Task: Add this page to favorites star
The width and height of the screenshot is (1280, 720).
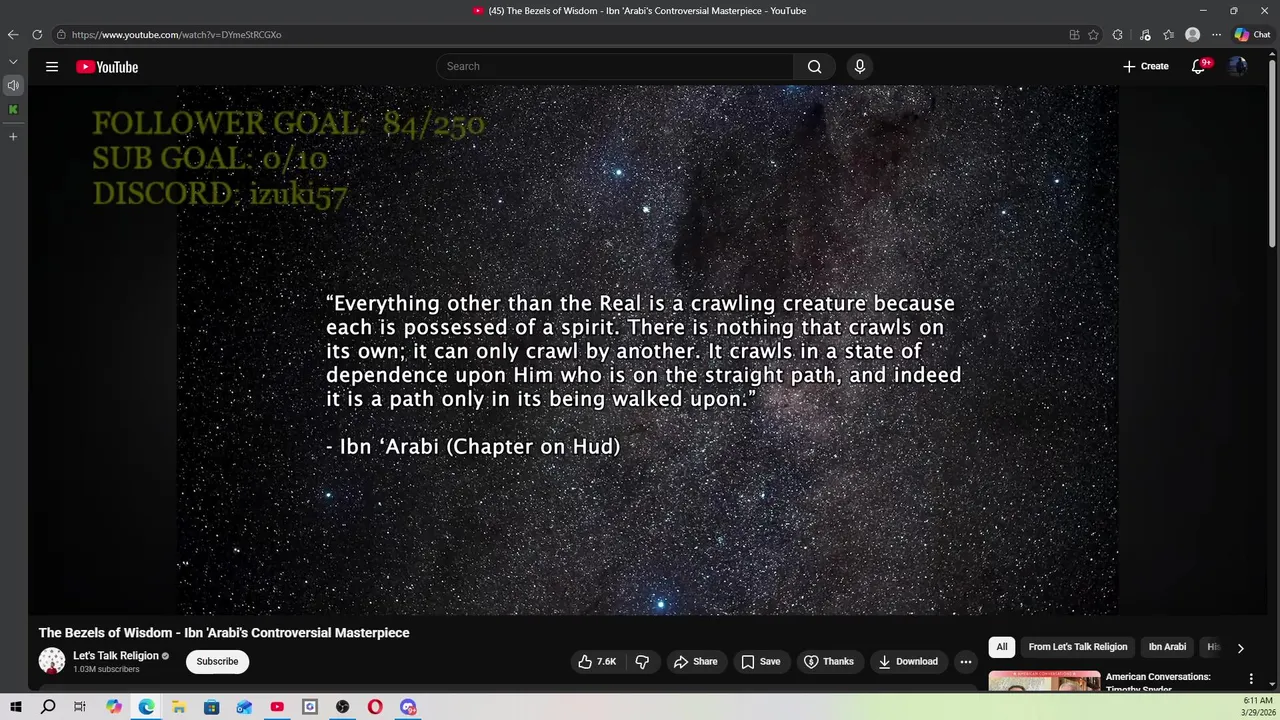Action: coord(1093,35)
